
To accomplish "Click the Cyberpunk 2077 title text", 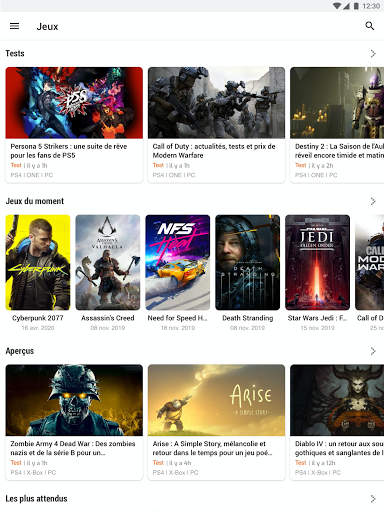I will (x=38, y=318).
